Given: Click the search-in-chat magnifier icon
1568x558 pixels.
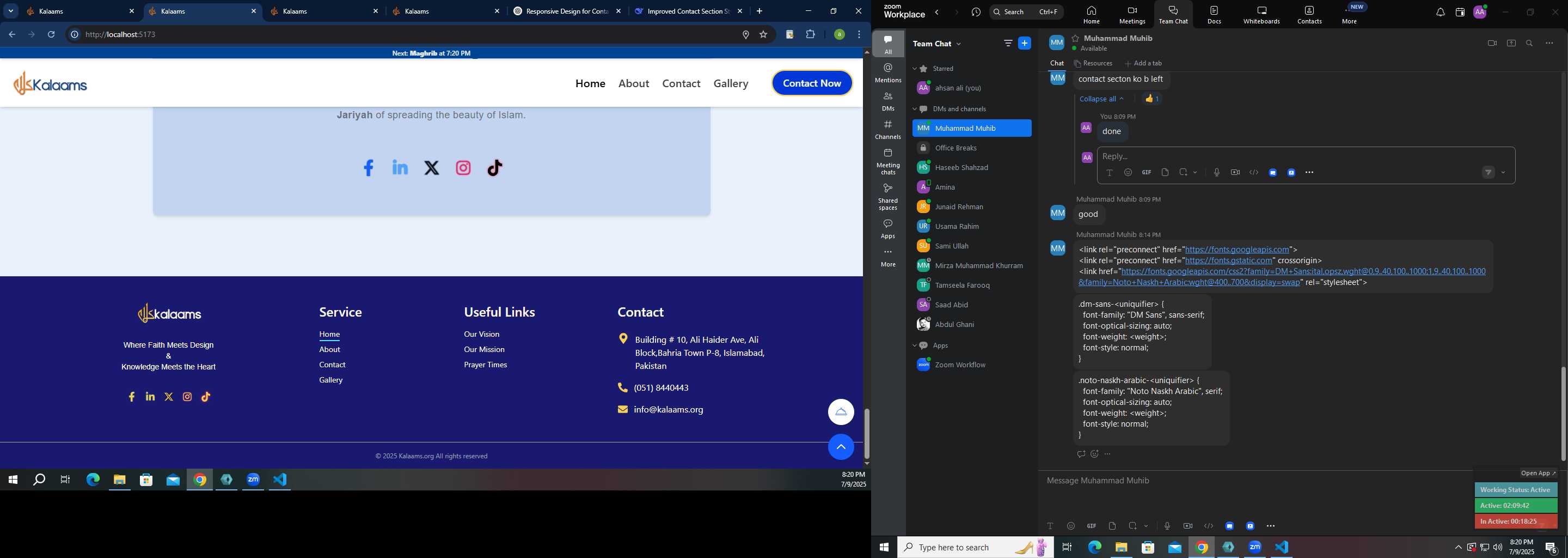Looking at the screenshot, I should (1529, 43).
